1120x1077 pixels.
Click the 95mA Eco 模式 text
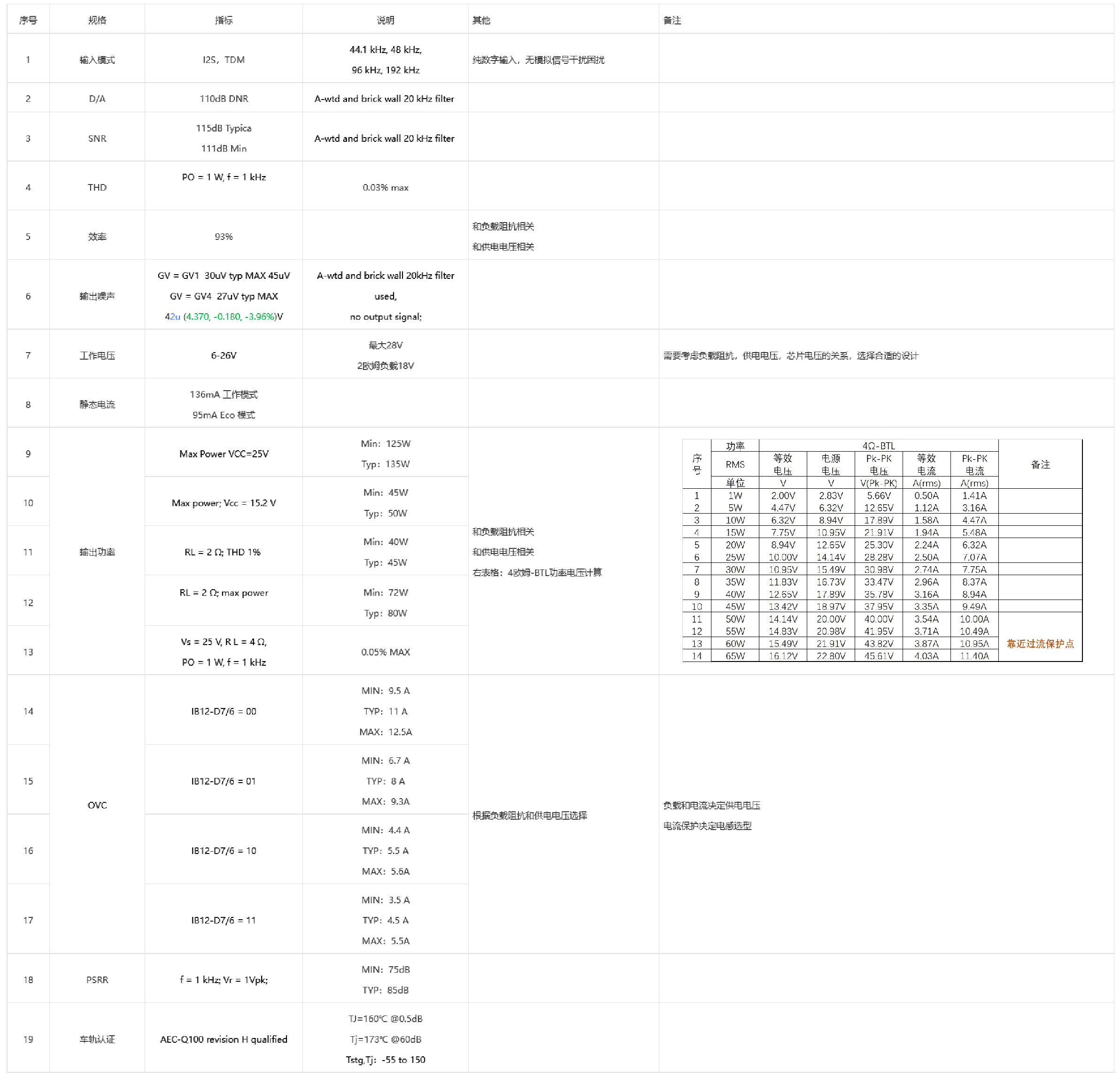click(x=224, y=415)
